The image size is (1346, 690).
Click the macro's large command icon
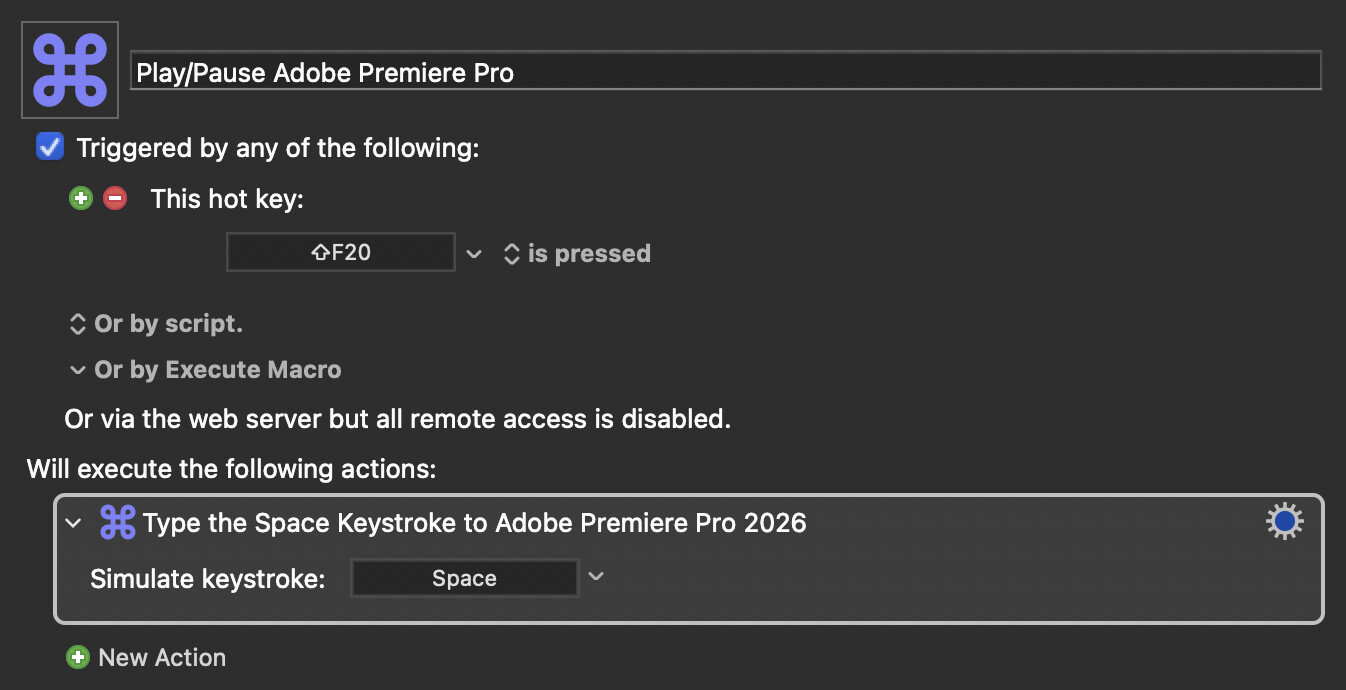click(x=70, y=70)
